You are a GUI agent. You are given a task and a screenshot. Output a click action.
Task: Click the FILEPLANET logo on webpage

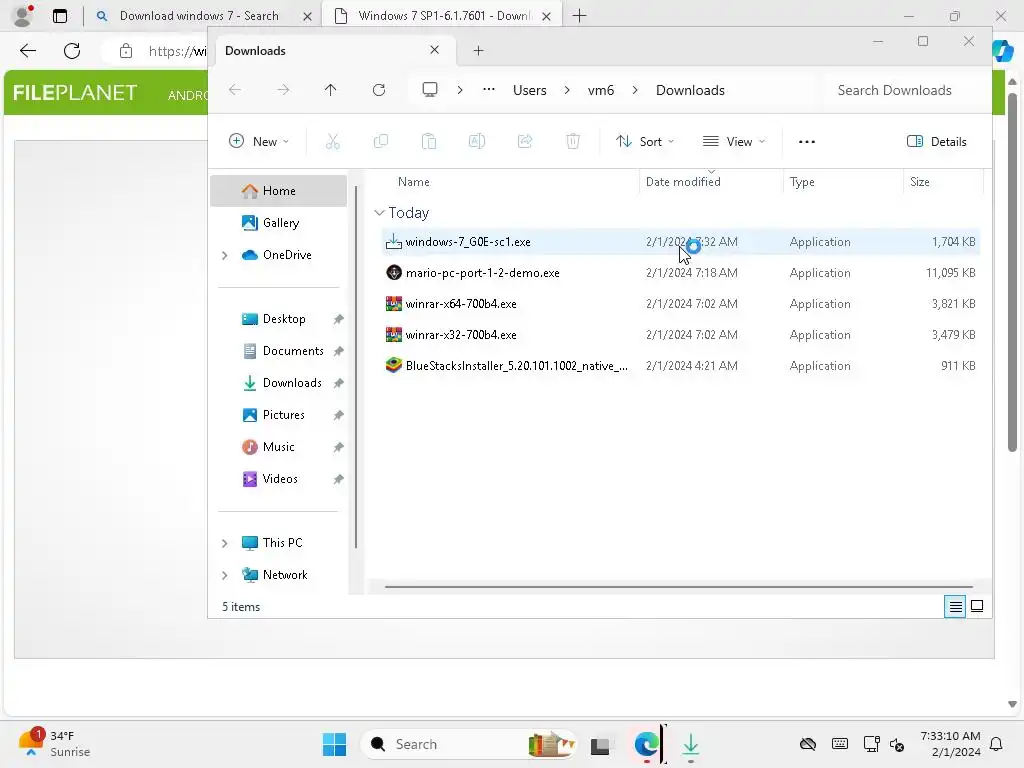click(75, 93)
